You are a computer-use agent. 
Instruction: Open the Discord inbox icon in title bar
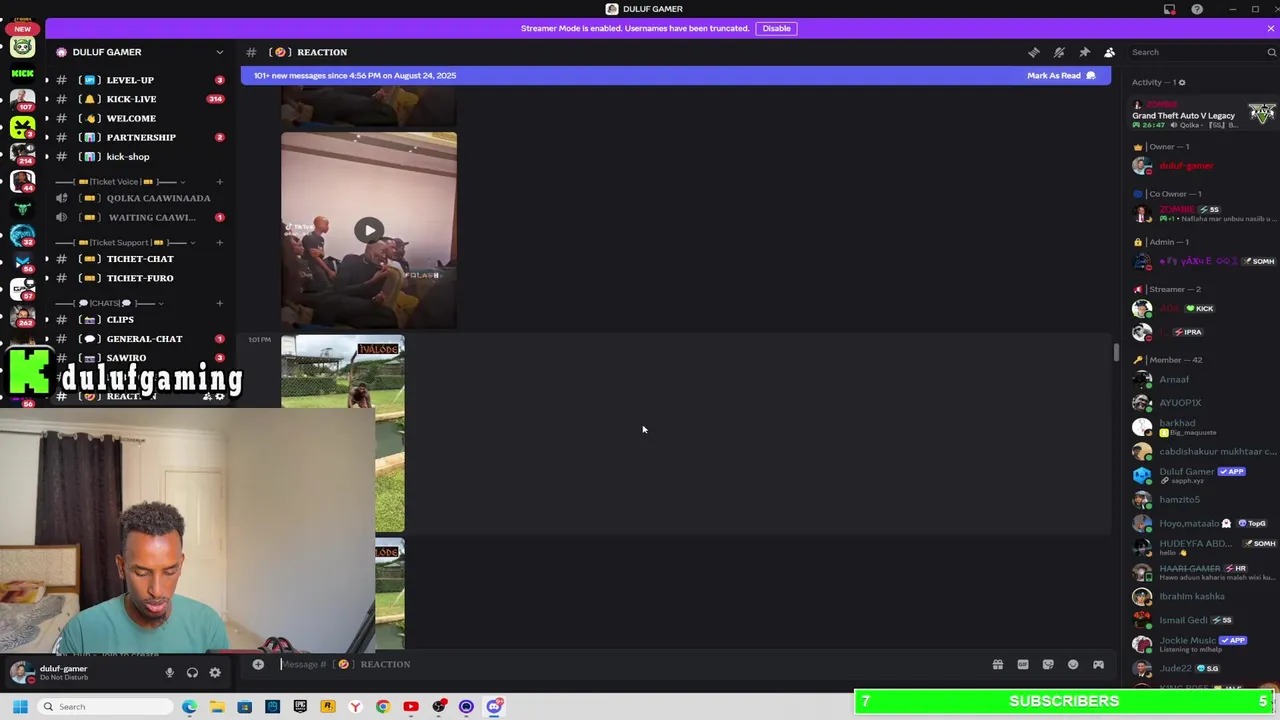pos(1169,9)
